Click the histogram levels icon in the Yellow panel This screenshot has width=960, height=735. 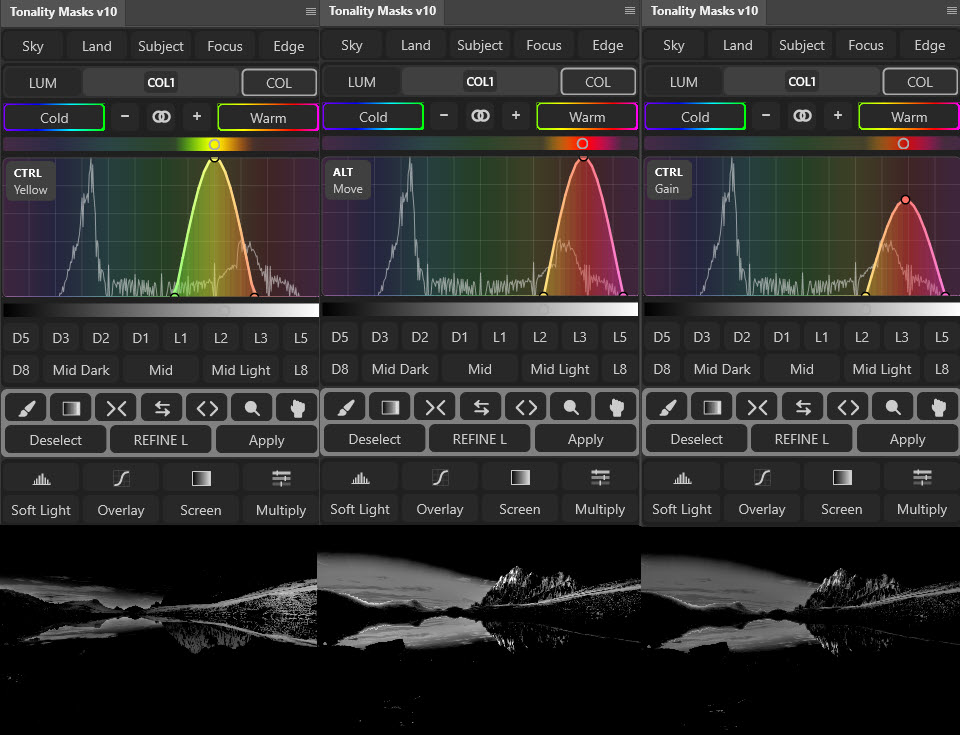41,478
